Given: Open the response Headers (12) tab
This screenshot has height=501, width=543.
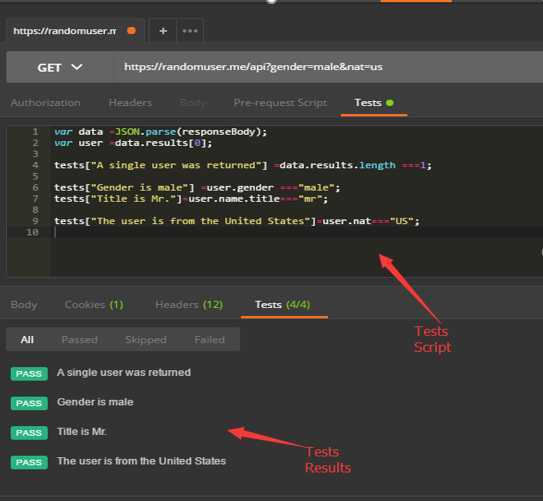Looking at the screenshot, I should coord(189,305).
